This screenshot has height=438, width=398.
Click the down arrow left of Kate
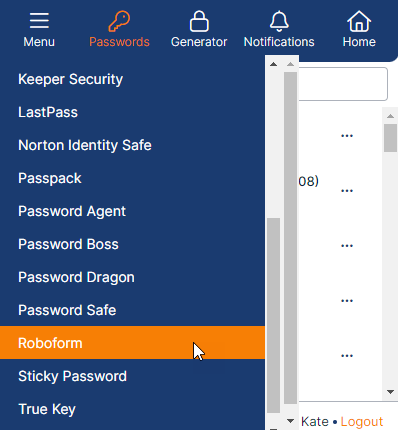click(x=290, y=421)
